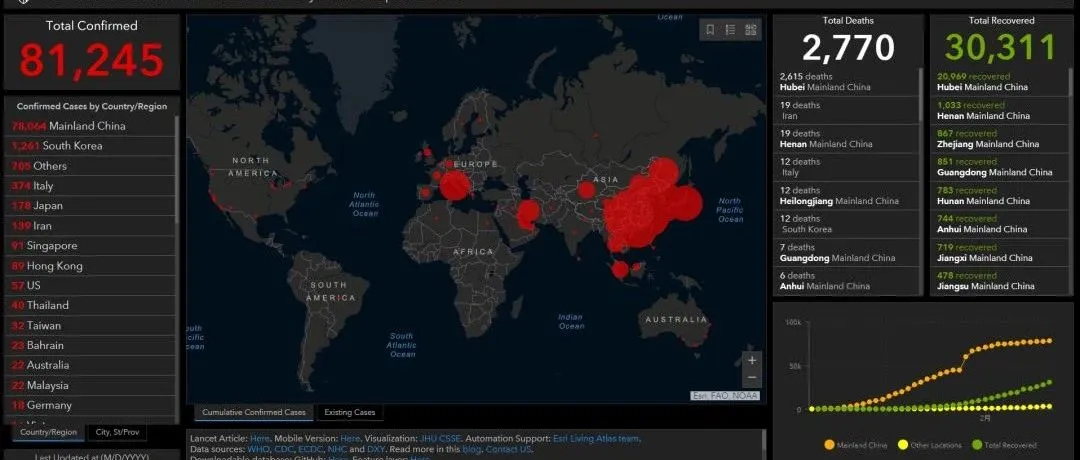Open Esri Living Atlas team link

click(x=596, y=438)
